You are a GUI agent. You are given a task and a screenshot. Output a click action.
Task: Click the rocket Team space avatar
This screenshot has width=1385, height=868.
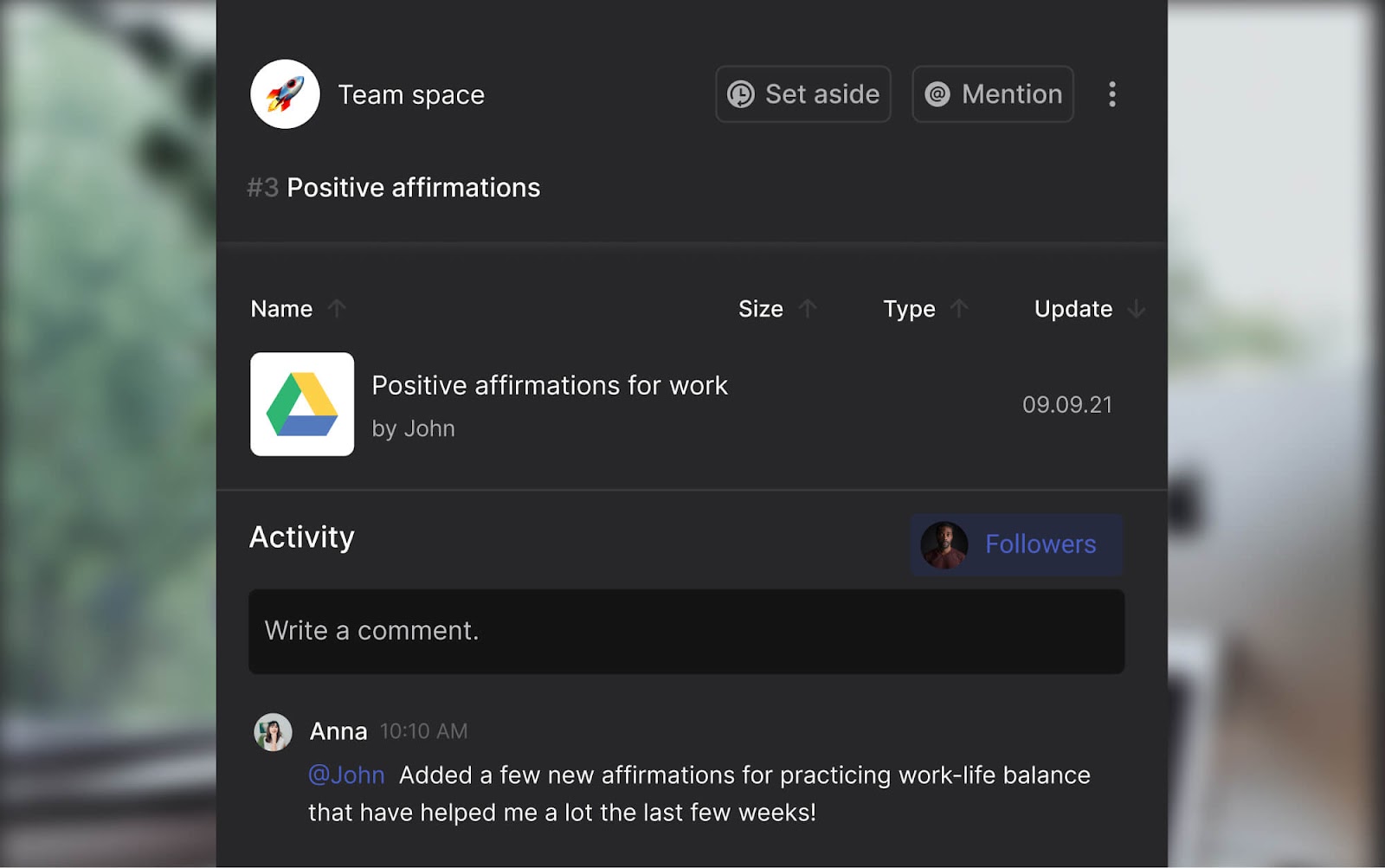(x=285, y=94)
